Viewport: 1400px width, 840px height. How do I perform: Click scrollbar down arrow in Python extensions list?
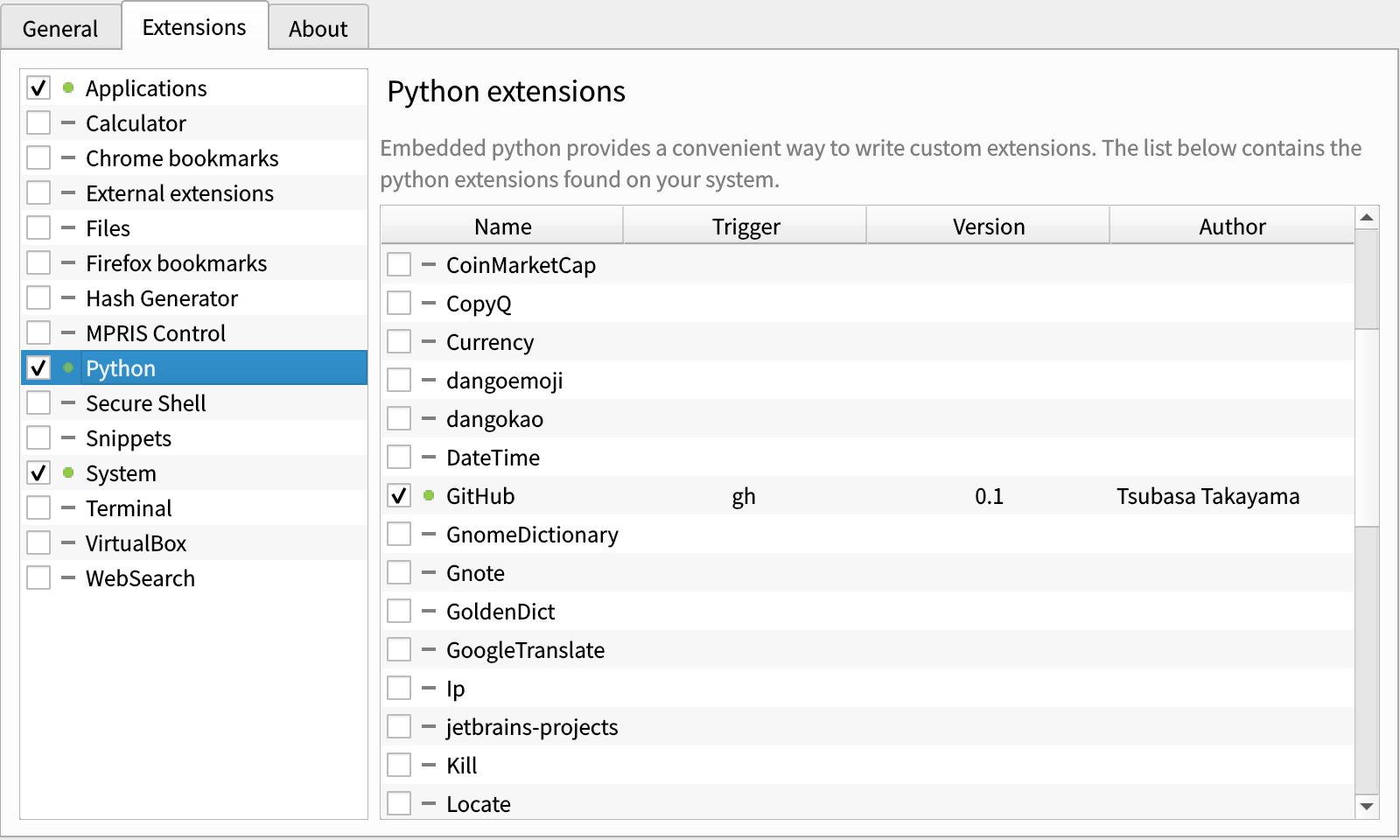point(1367,807)
